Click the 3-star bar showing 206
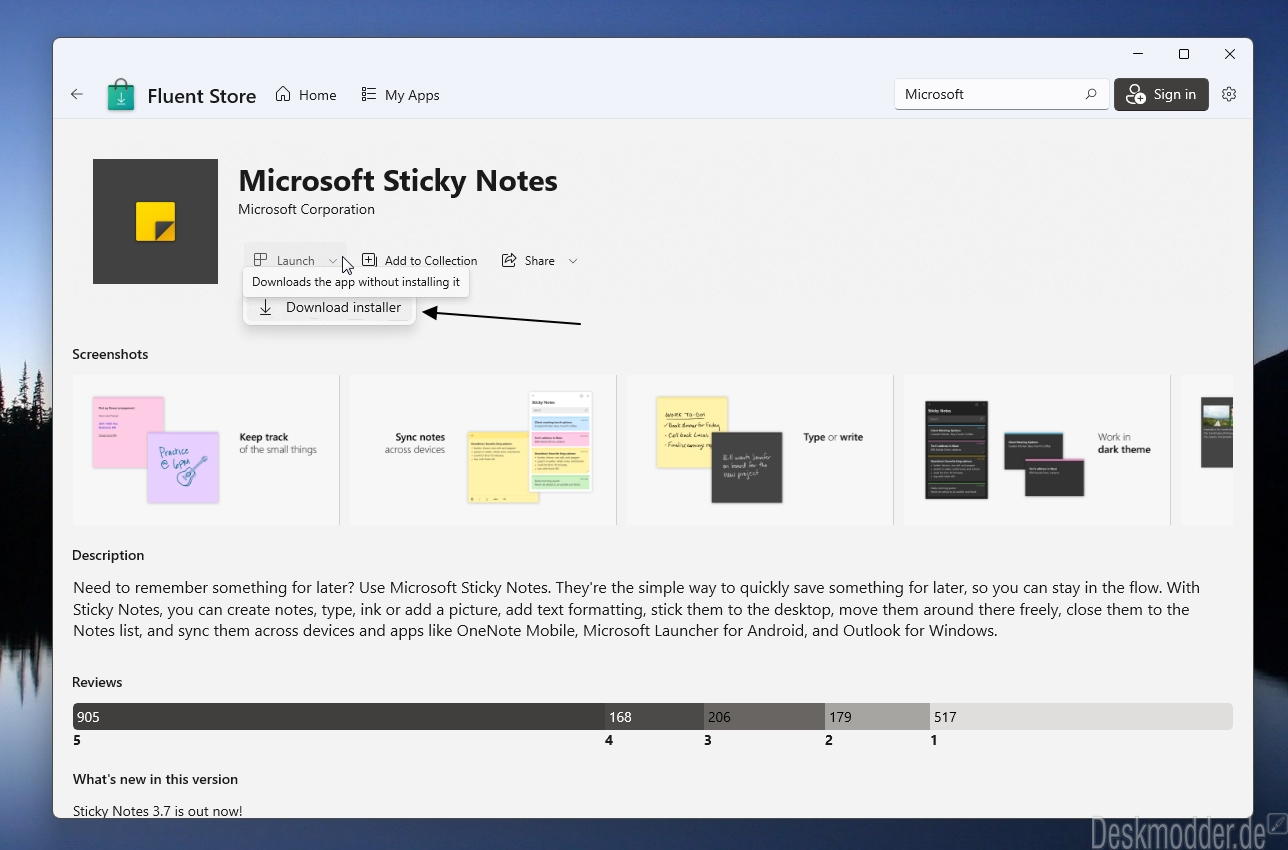 point(764,716)
